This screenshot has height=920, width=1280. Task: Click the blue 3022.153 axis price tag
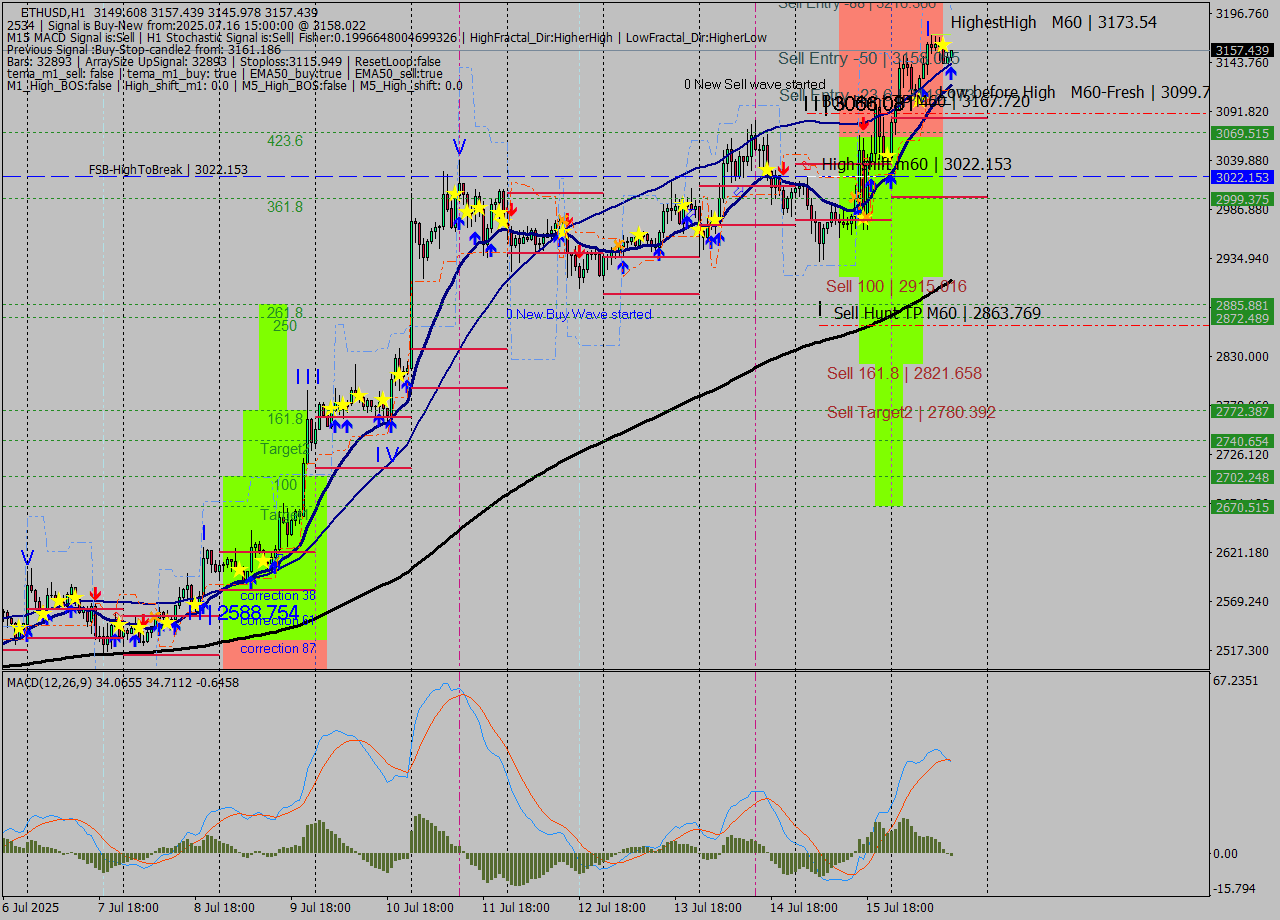pos(1242,177)
